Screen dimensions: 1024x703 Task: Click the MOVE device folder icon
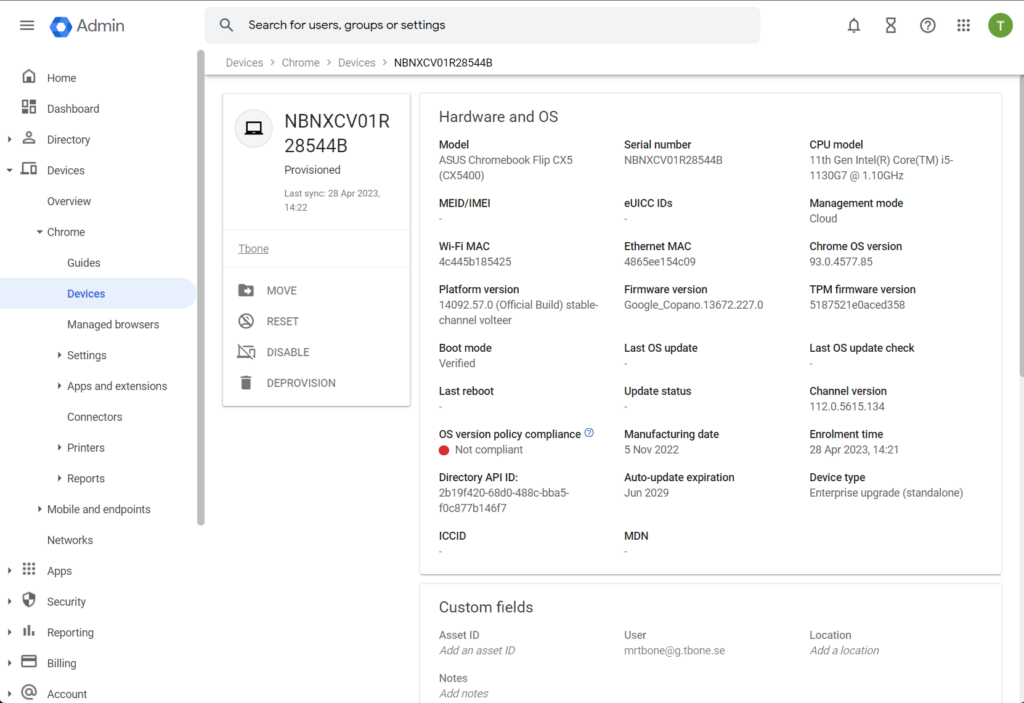pyautogui.click(x=246, y=290)
